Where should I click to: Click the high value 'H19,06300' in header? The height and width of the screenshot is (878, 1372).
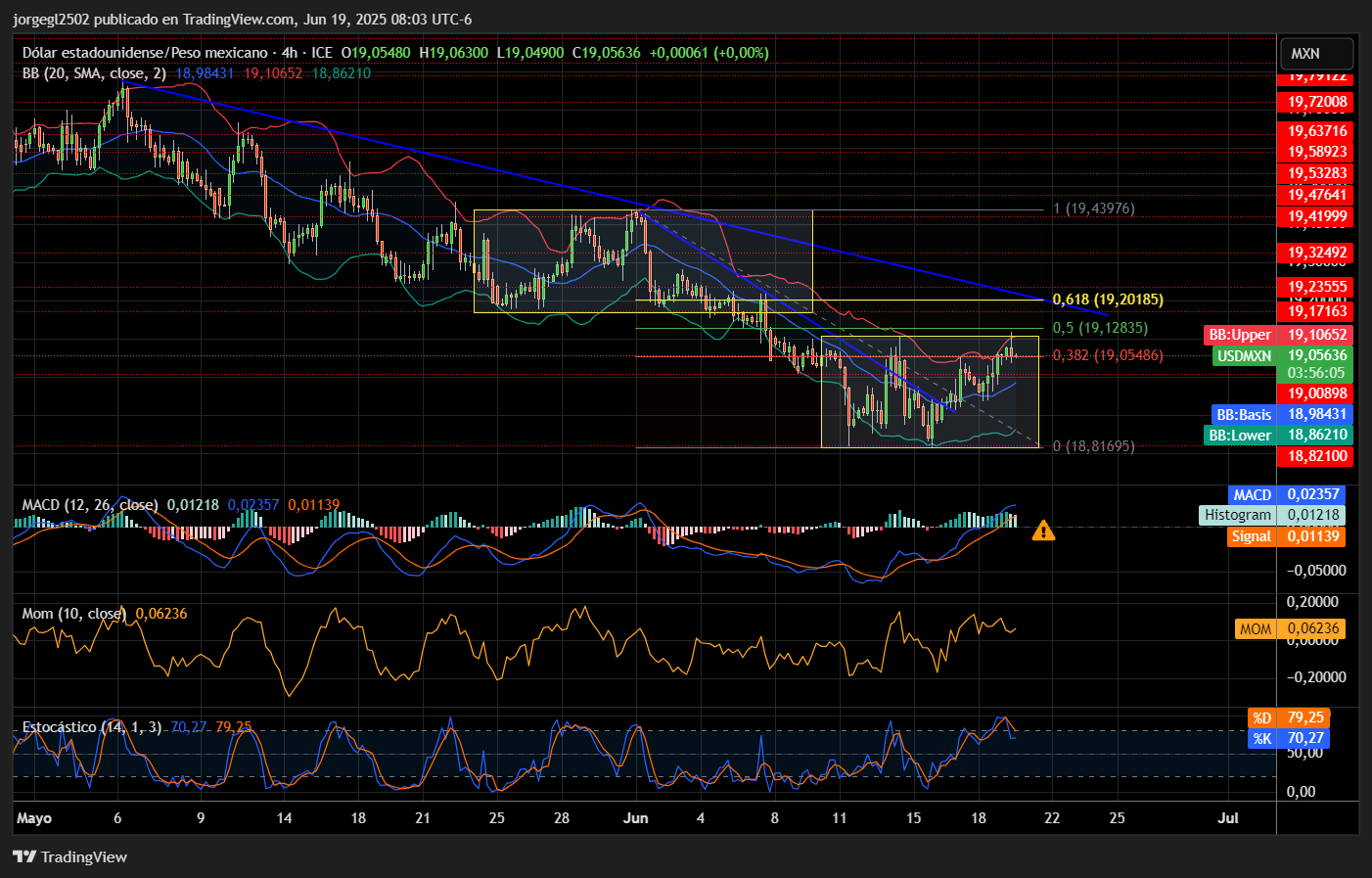coord(454,53)
